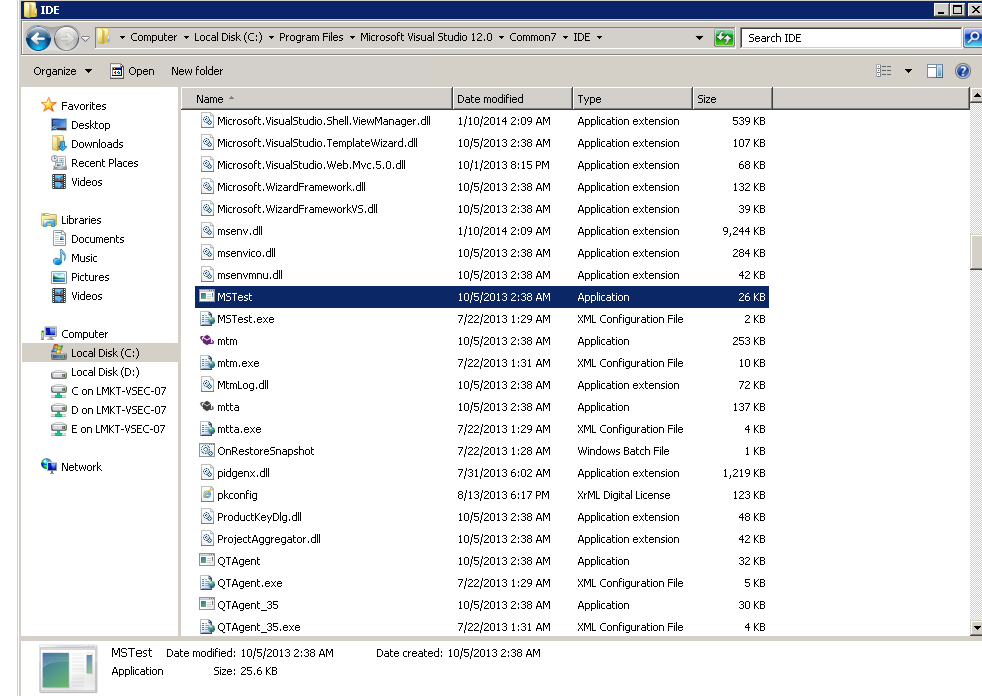Sort by Date modified column header
This screenshot has width=982, height=696.
tap(512, 99)
